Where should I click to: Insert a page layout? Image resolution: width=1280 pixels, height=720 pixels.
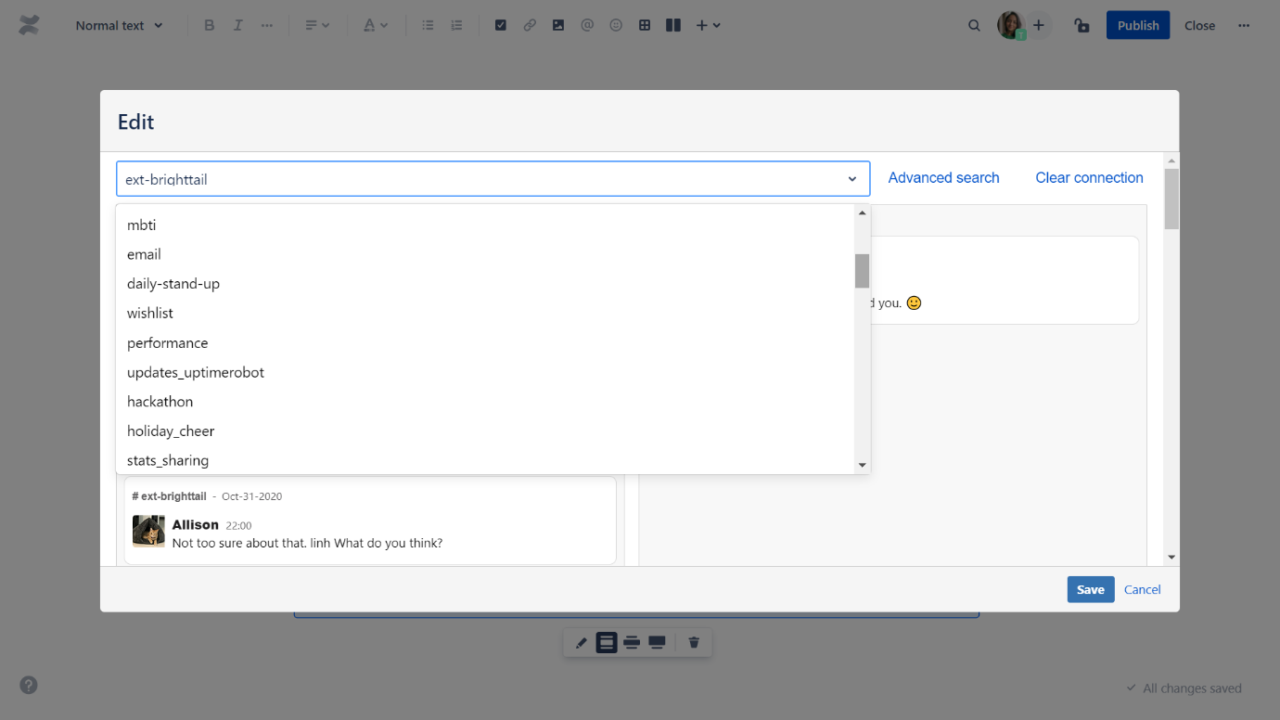point(672,24)
